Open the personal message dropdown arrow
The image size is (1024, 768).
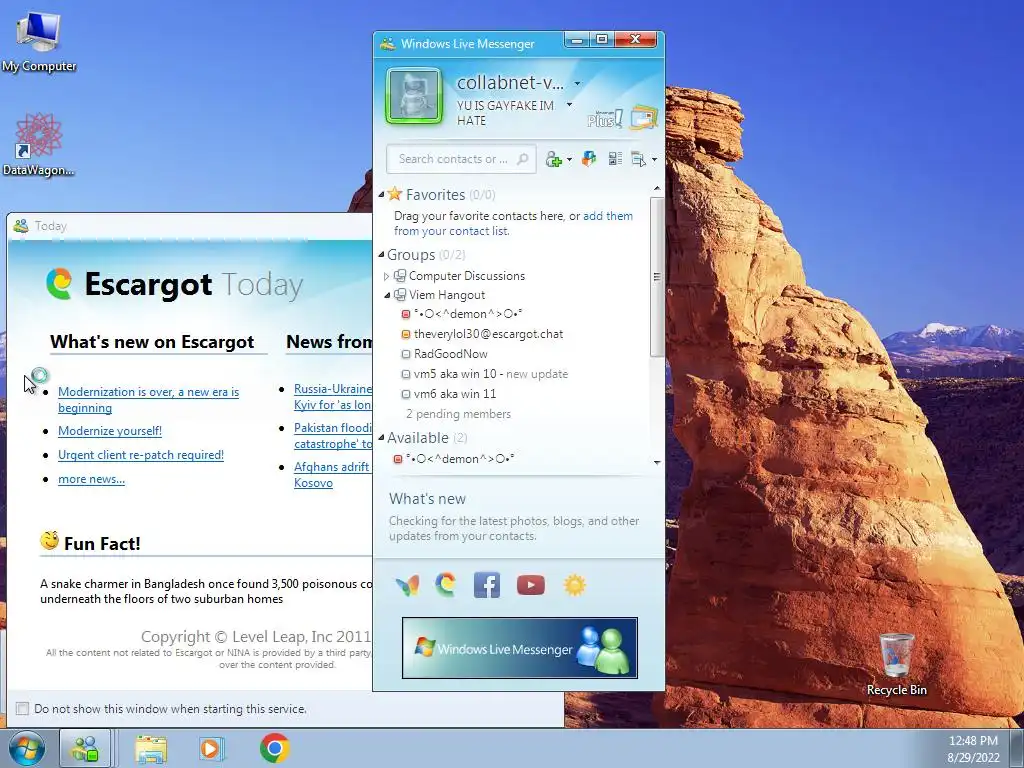[569, 104]
